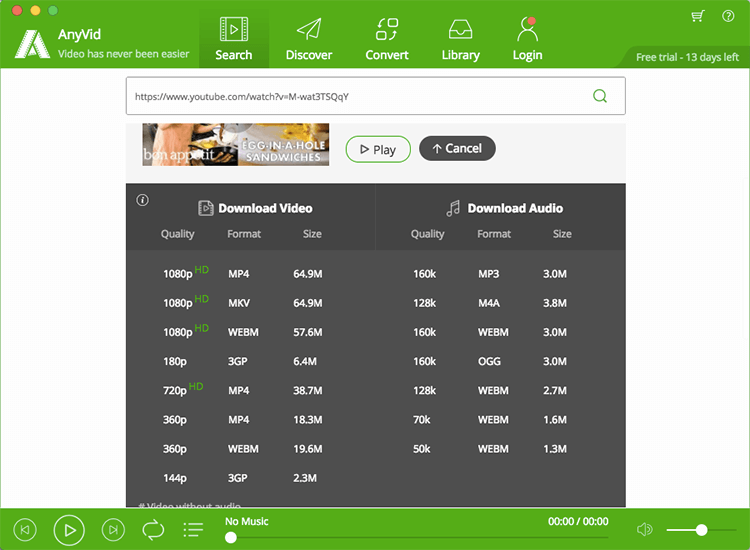Screen dimensions: 750x550
Task: Open the Discover tab
Action: [x=309, y=39]
